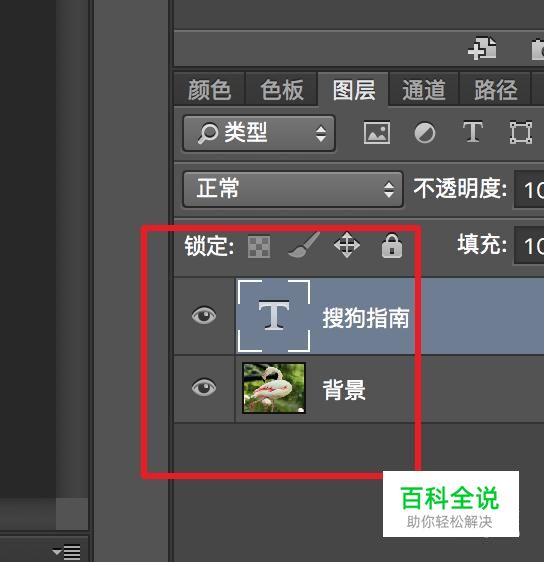Screen dimensions: 544x562
Task: Click the 填充 fill value field
Action: pos(529,245)
